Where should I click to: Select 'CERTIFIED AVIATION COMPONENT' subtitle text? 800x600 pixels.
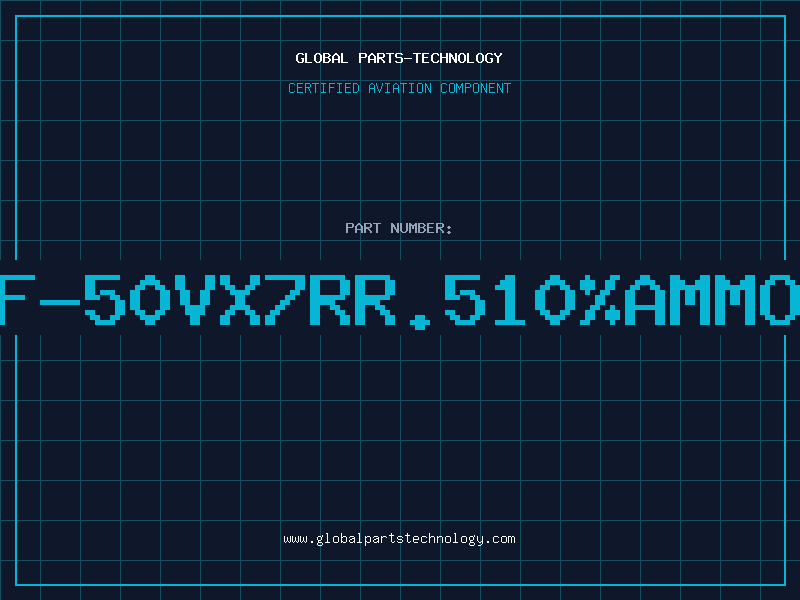[x=399, y=88]
